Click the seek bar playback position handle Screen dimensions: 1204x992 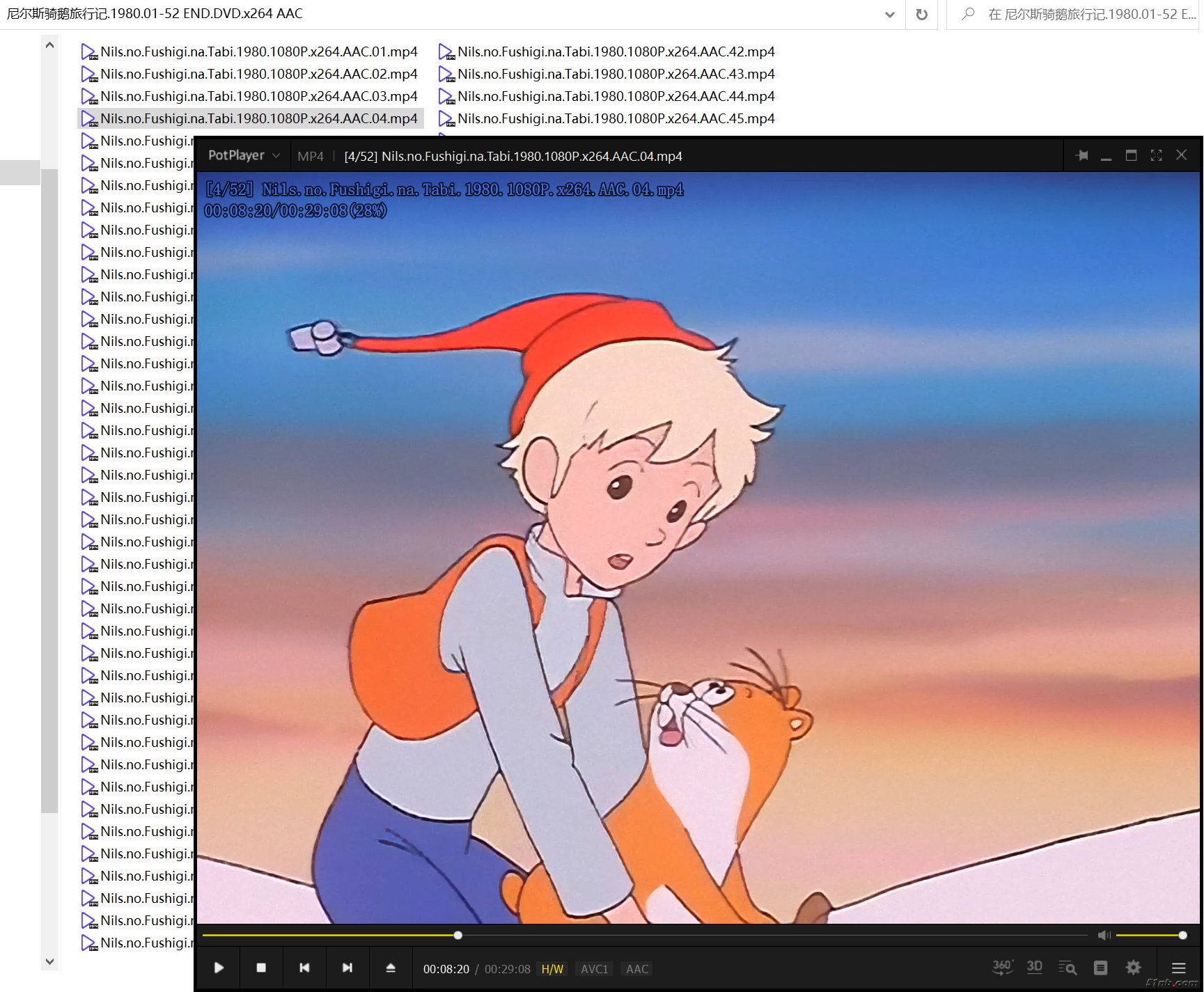pyautogui.click(x=458, y=935)
